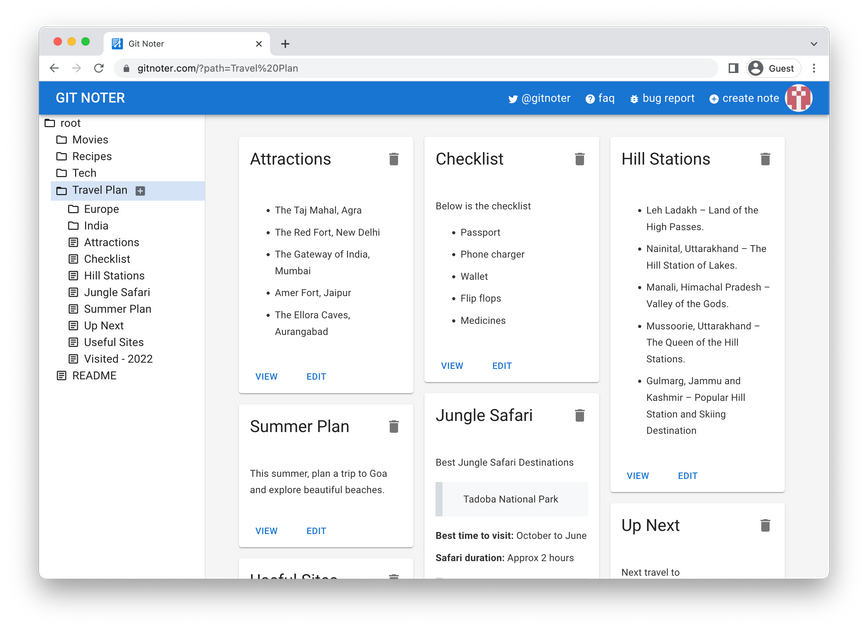868x630 pixels.
Task: Click the bug report icon
Action: [x=633, y=98]
